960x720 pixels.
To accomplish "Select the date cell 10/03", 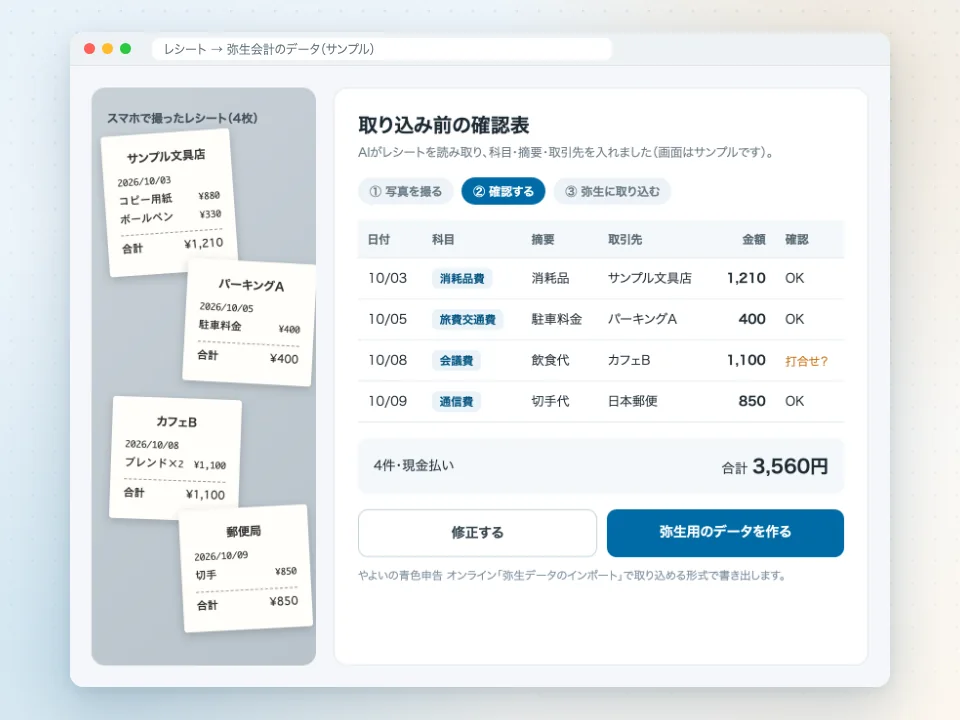I will 387,278.
